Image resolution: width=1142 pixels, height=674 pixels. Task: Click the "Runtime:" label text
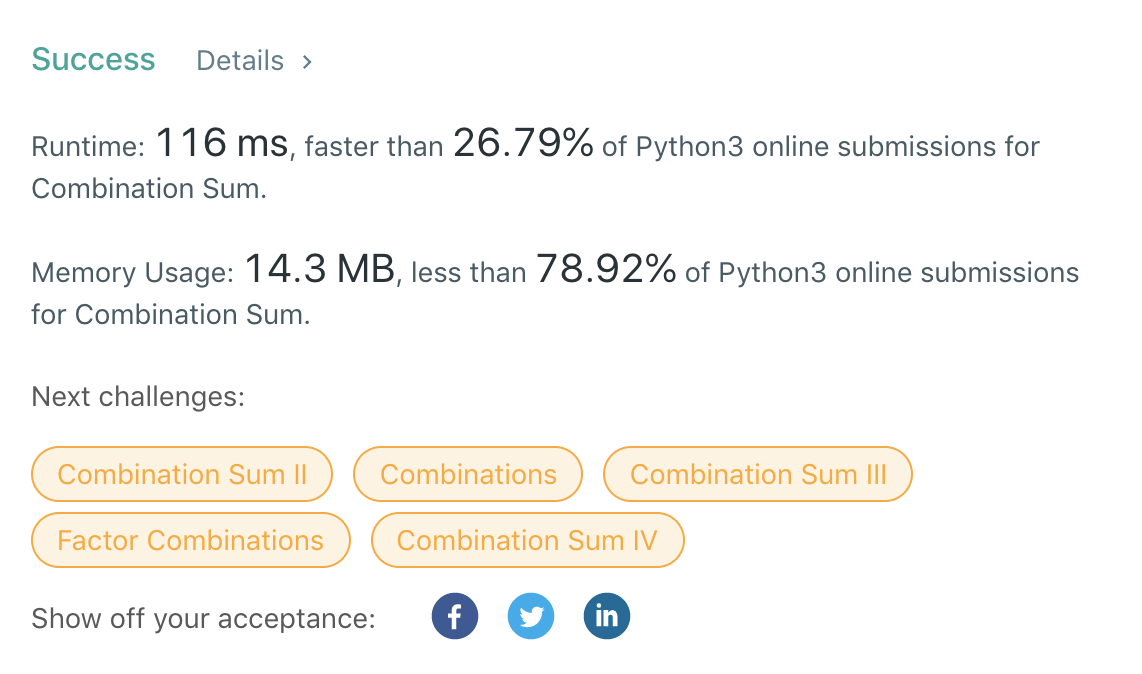tap(88, 148)
